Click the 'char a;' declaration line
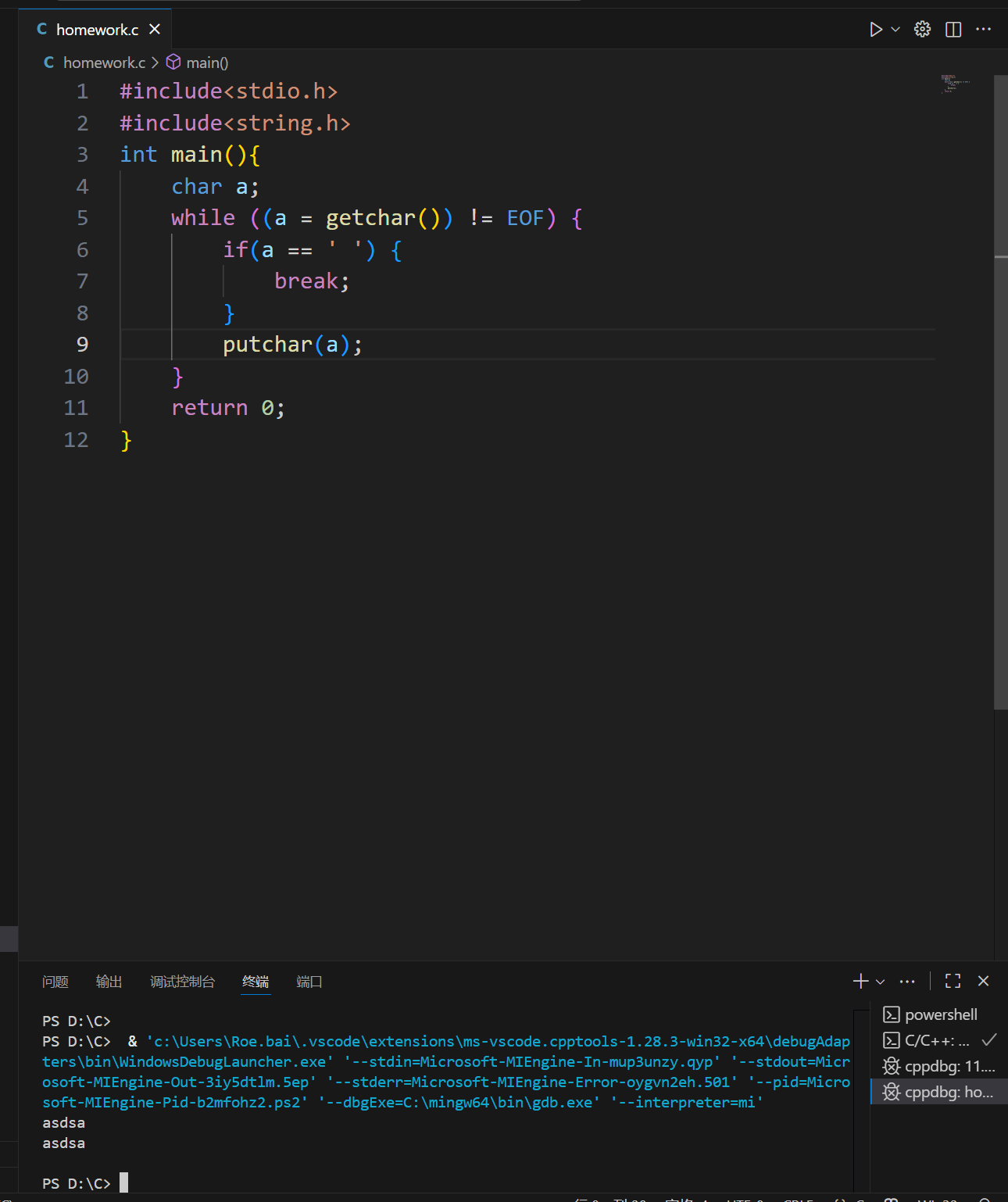1008x1202 pixels. pyautogui.click(x=215, y=187)
